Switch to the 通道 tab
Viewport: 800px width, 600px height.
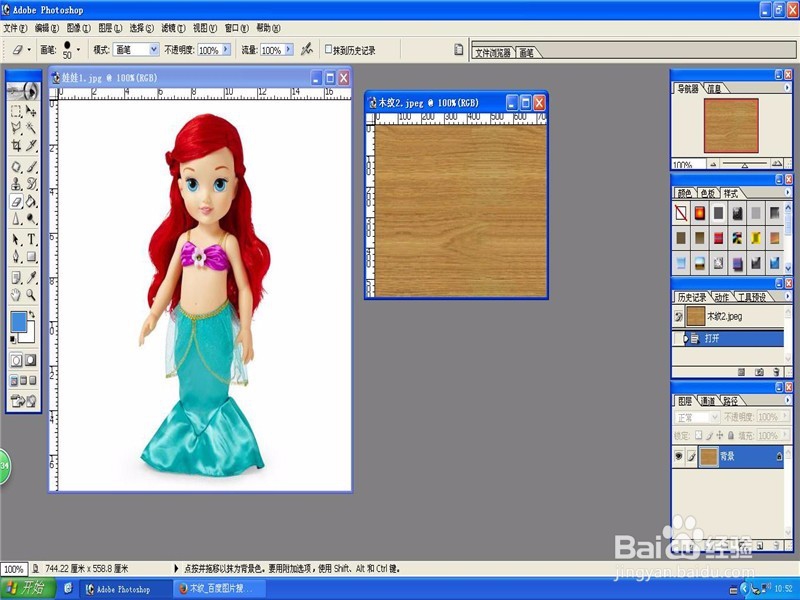(x=707, y=401)
